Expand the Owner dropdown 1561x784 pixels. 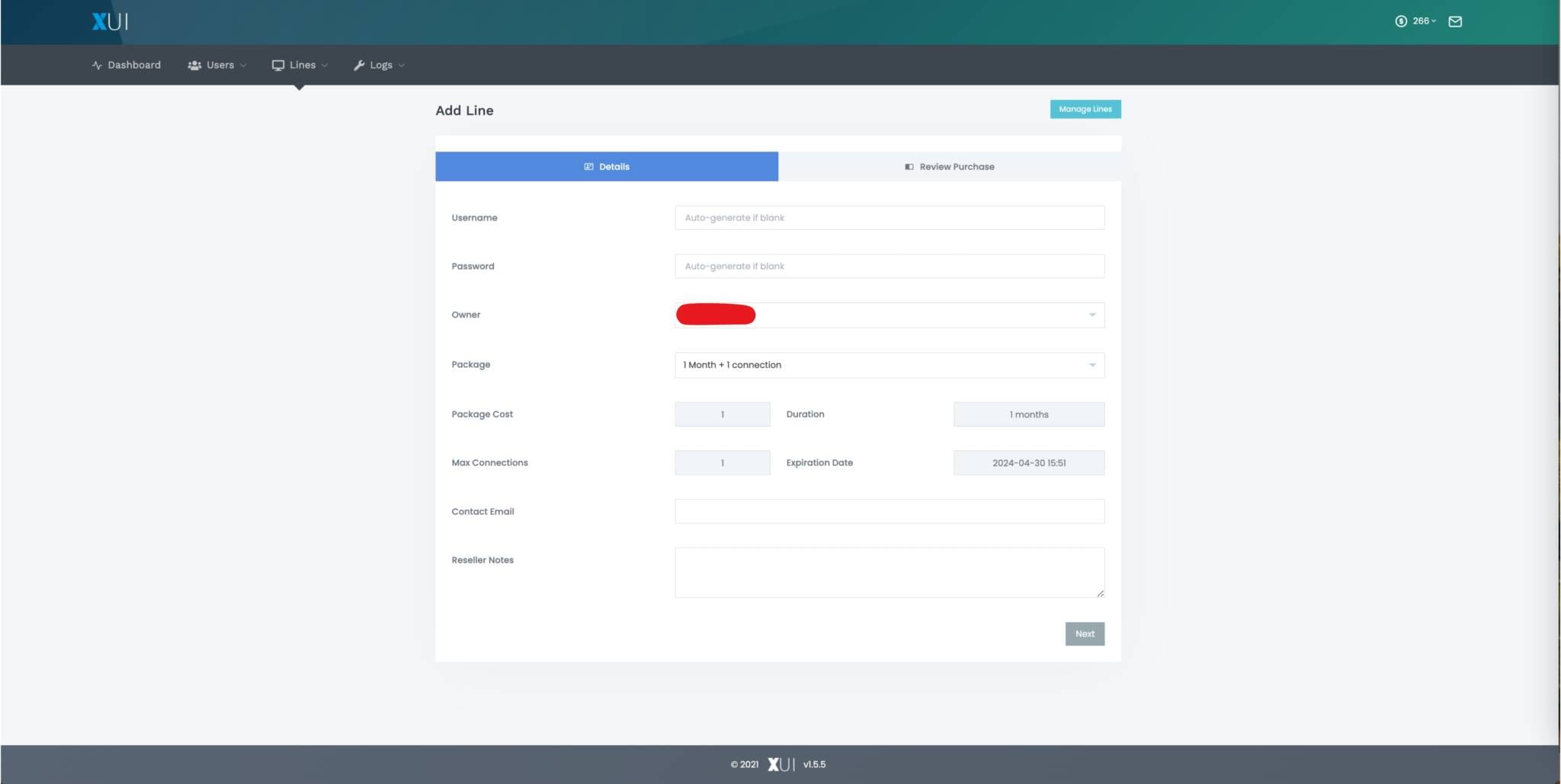point(889,315)
